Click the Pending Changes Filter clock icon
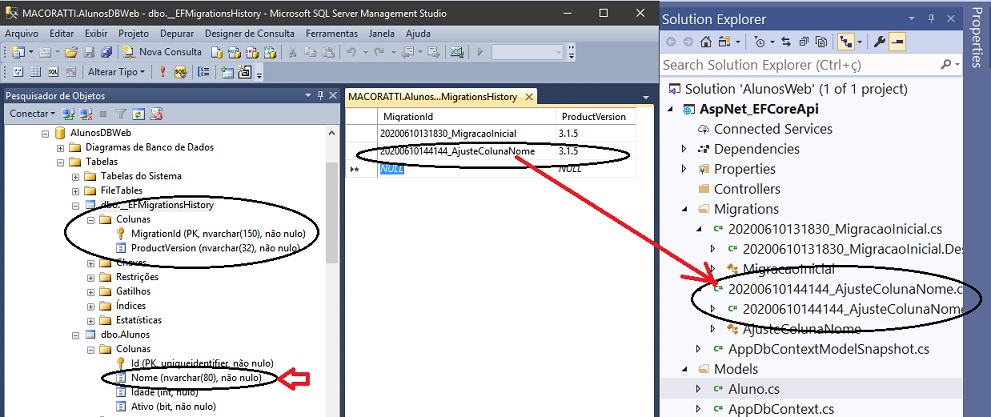This screenshot has width=991, height=417. click(x=760, y=42)
